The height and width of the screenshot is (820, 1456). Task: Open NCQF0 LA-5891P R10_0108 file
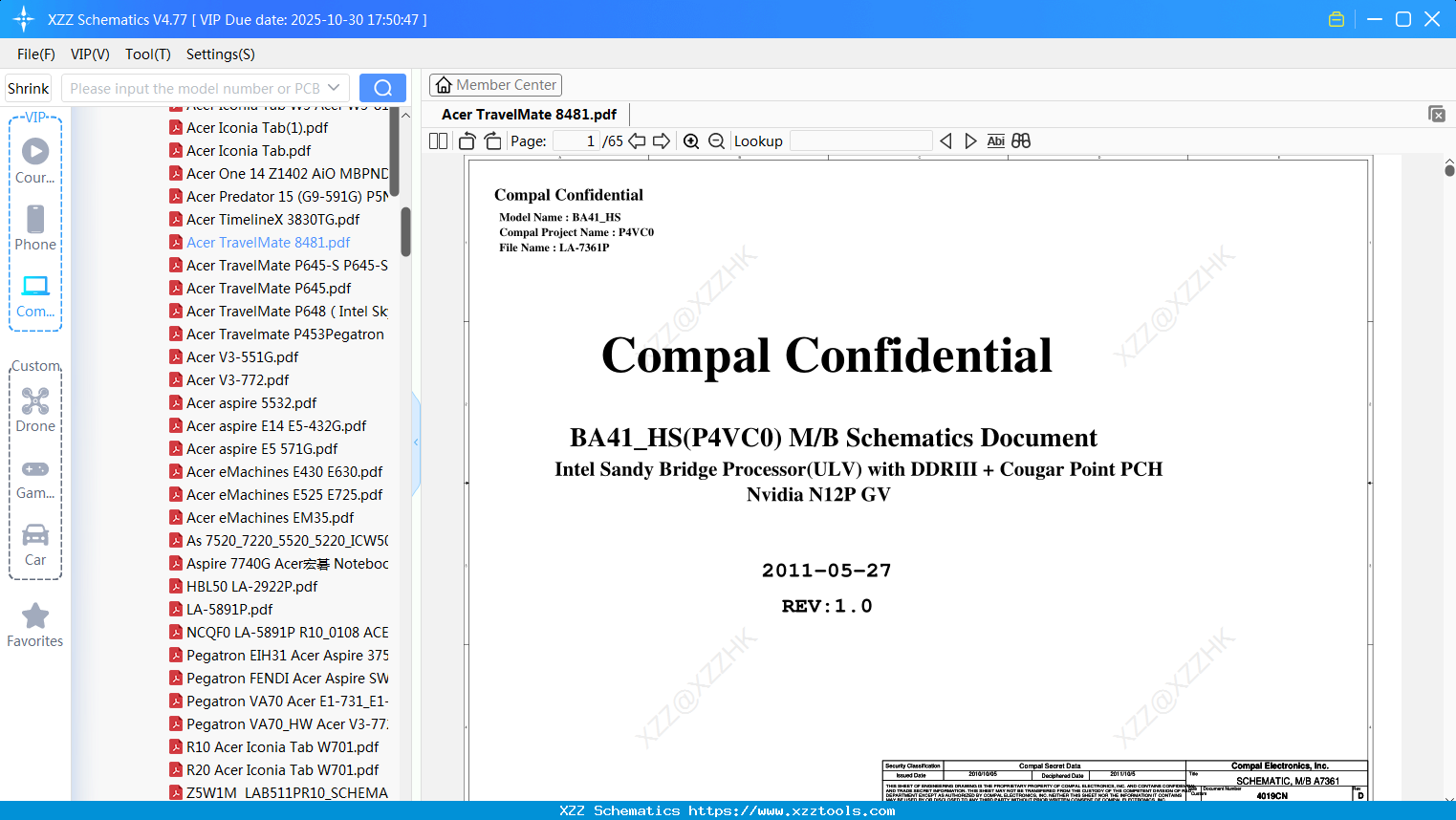278,633
